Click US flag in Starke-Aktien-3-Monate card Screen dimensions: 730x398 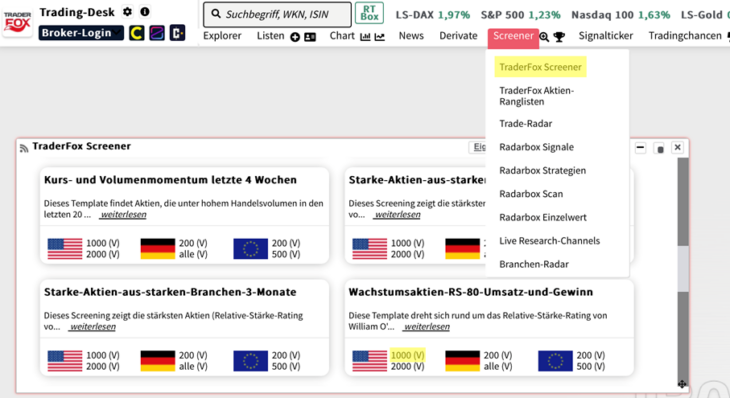click(x=65, y=361)
